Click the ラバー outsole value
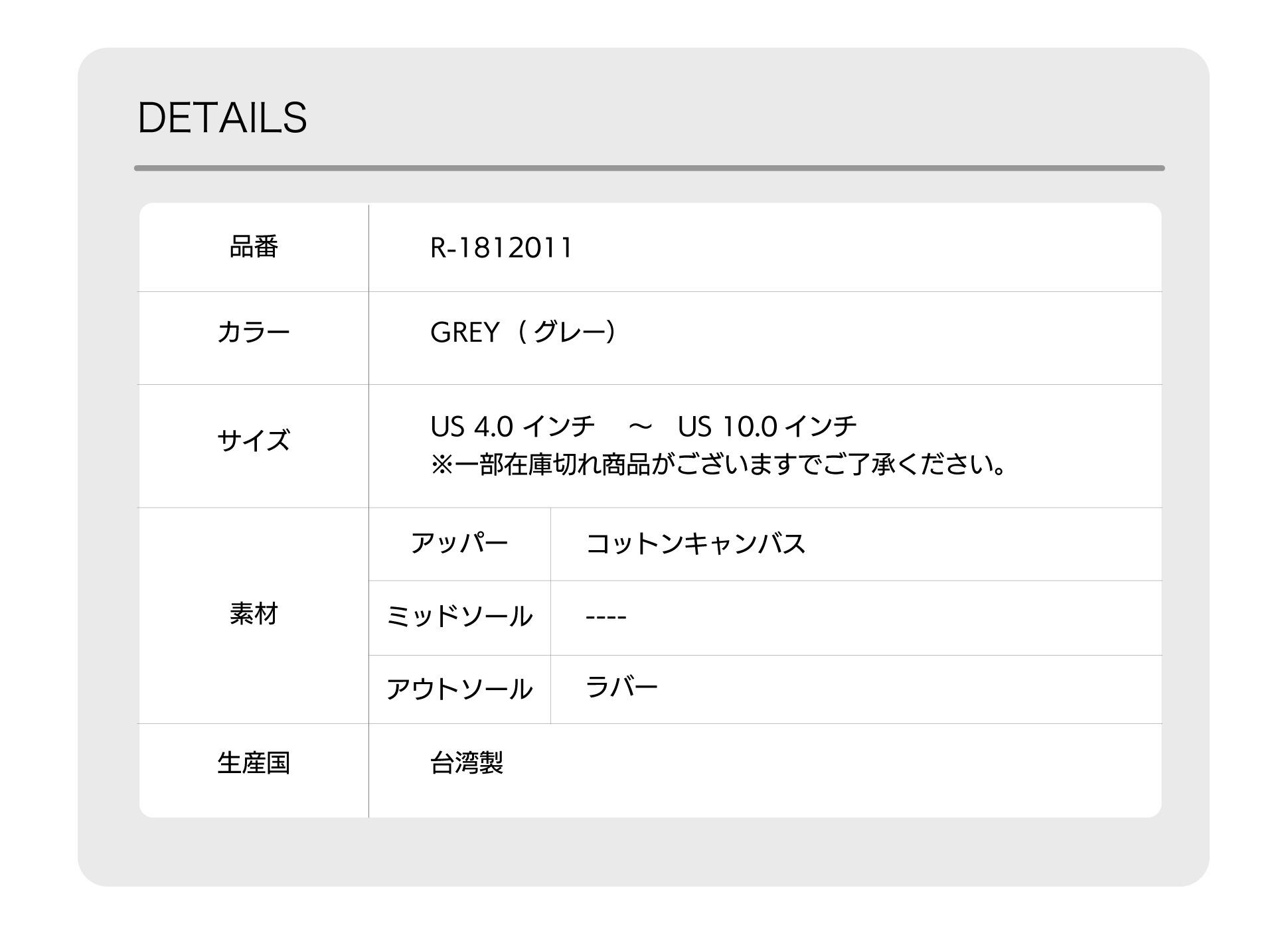The width and height of the screenshot is (1288, 933). tap(621, 687)
